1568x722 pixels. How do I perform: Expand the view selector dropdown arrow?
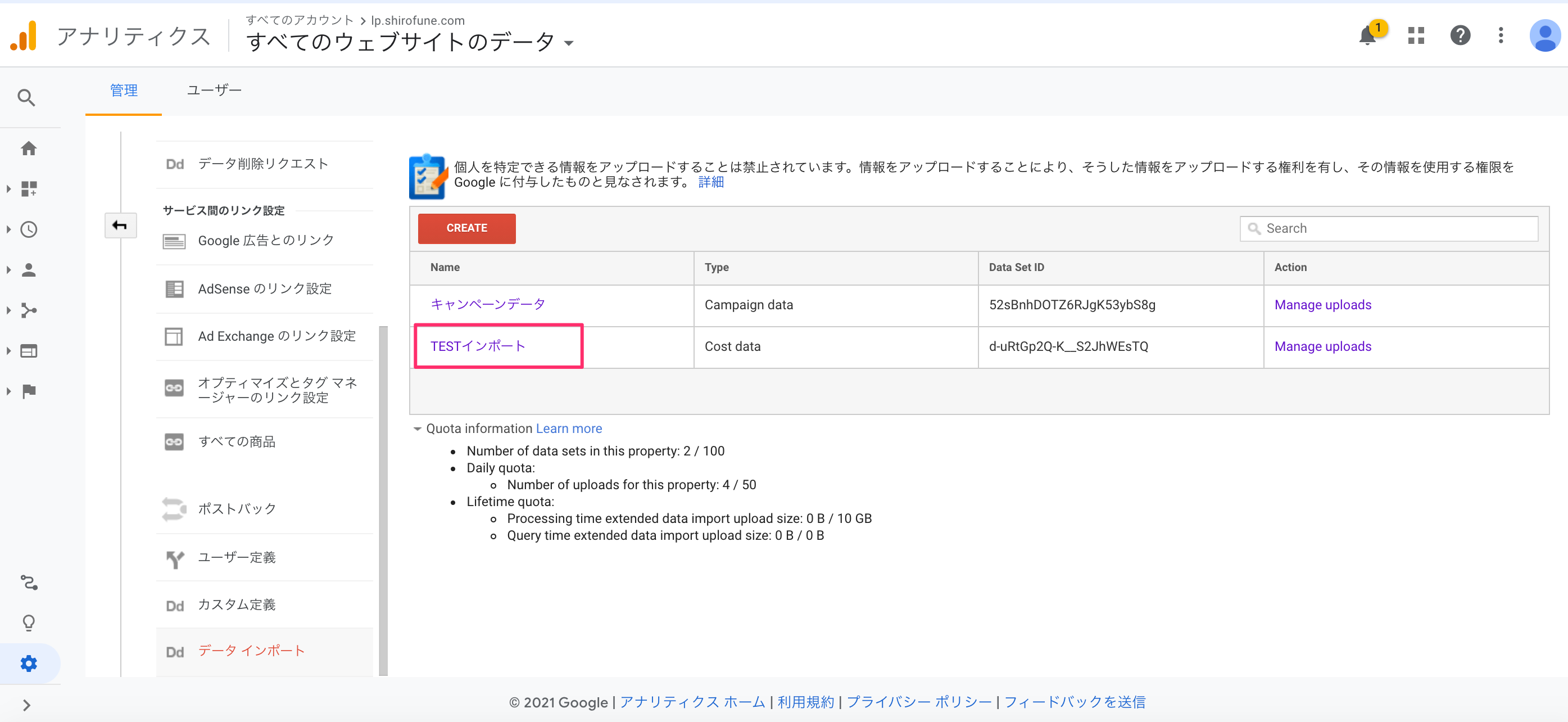point(569,43)
